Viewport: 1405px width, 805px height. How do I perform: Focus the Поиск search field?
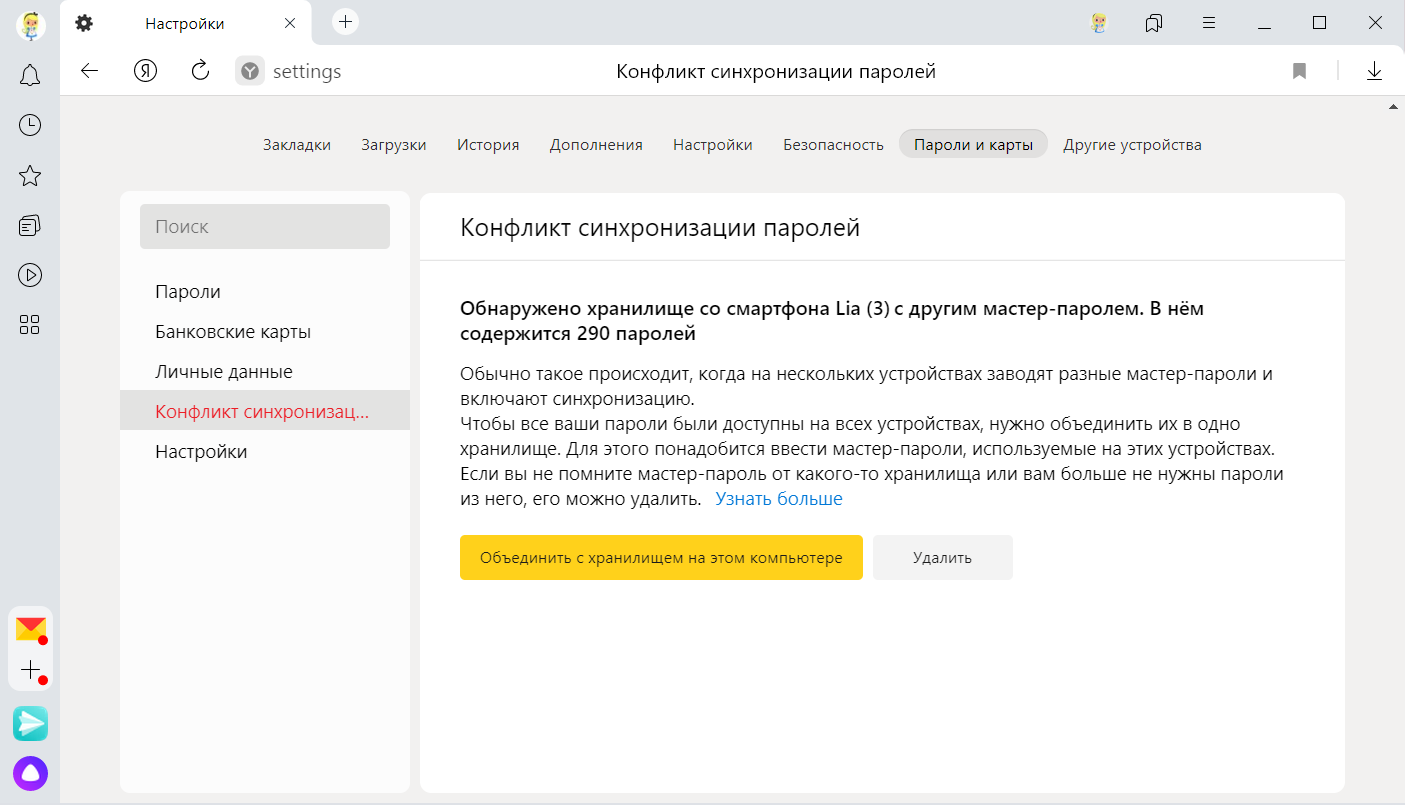click(265, 227)
